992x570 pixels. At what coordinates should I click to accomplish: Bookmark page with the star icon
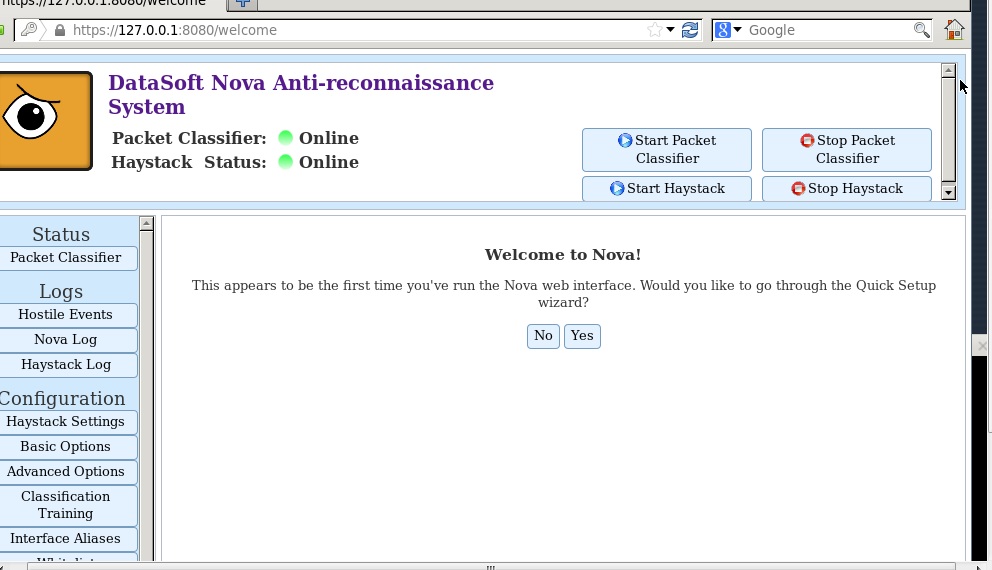[x=654, y=30]
